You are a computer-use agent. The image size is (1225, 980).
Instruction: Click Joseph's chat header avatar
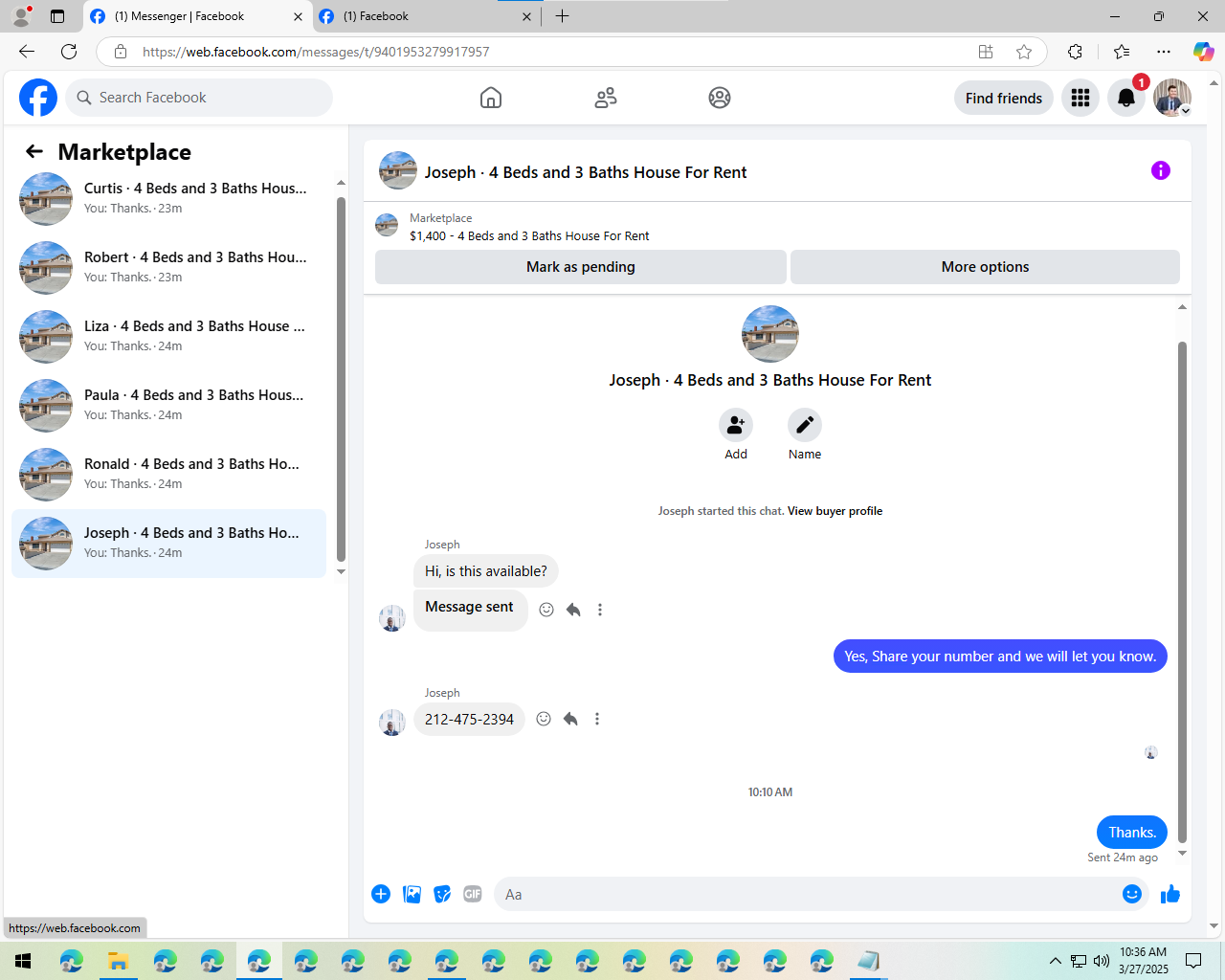pyautogui.click(x=398, y=170)
